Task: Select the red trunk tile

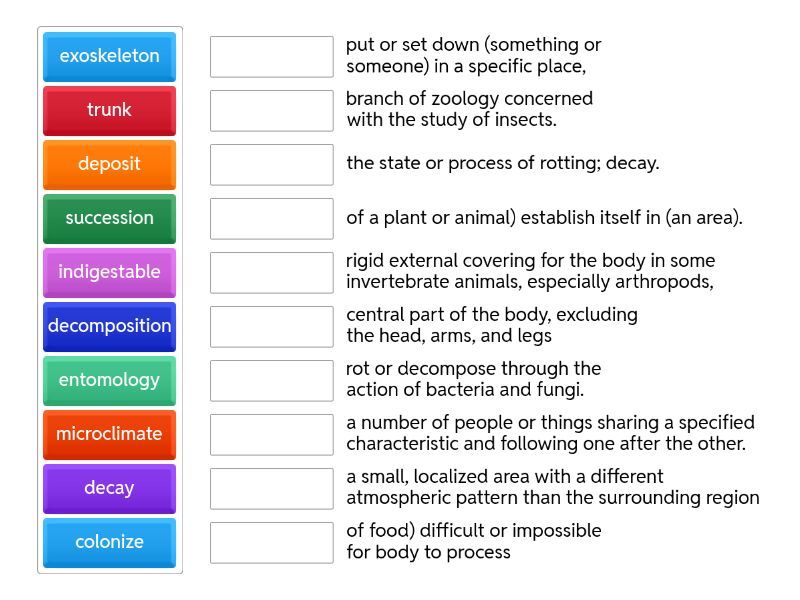Action: click(x=109, y=110)
